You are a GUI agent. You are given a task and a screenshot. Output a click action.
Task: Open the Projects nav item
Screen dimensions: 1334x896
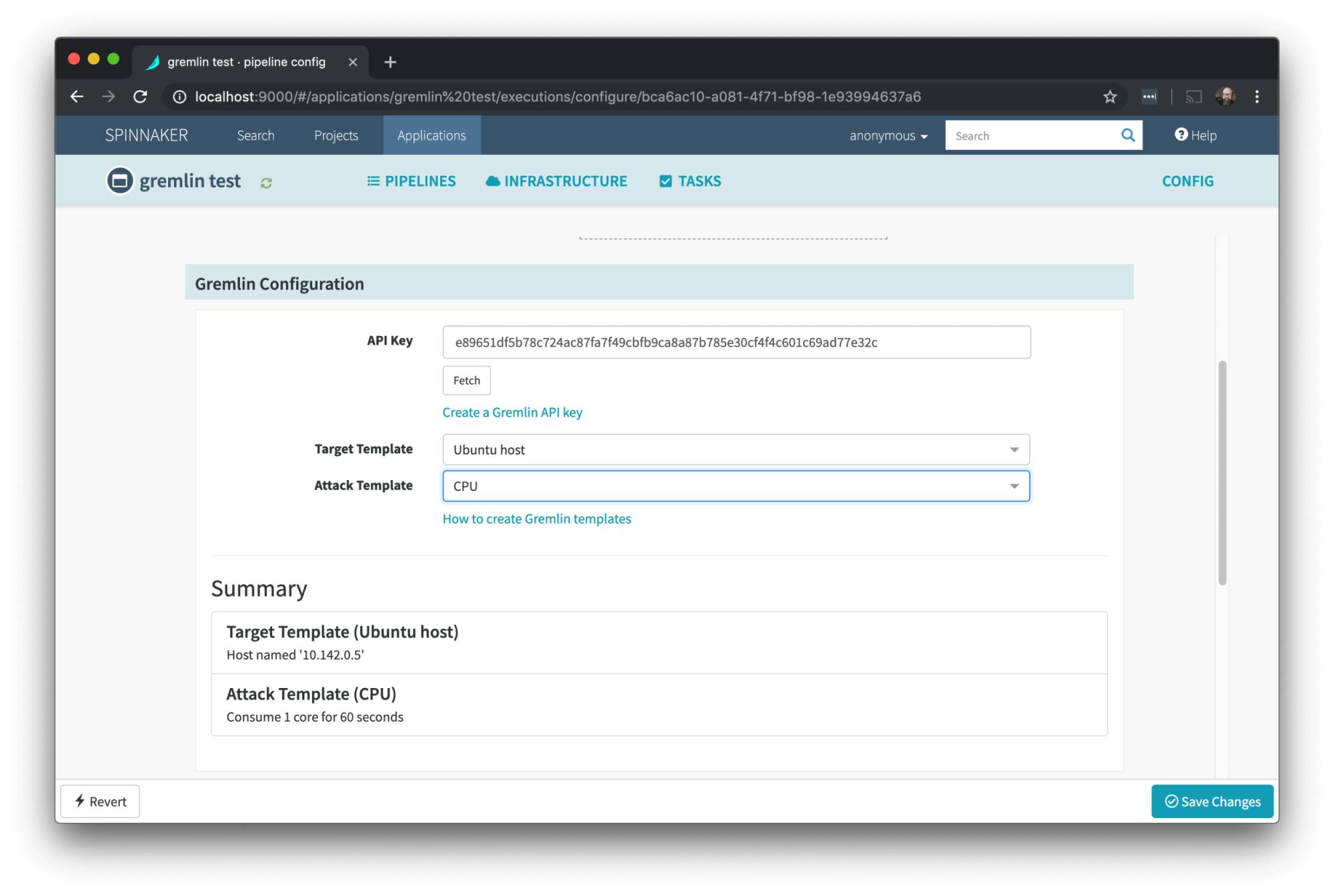[x=336, y=135]
